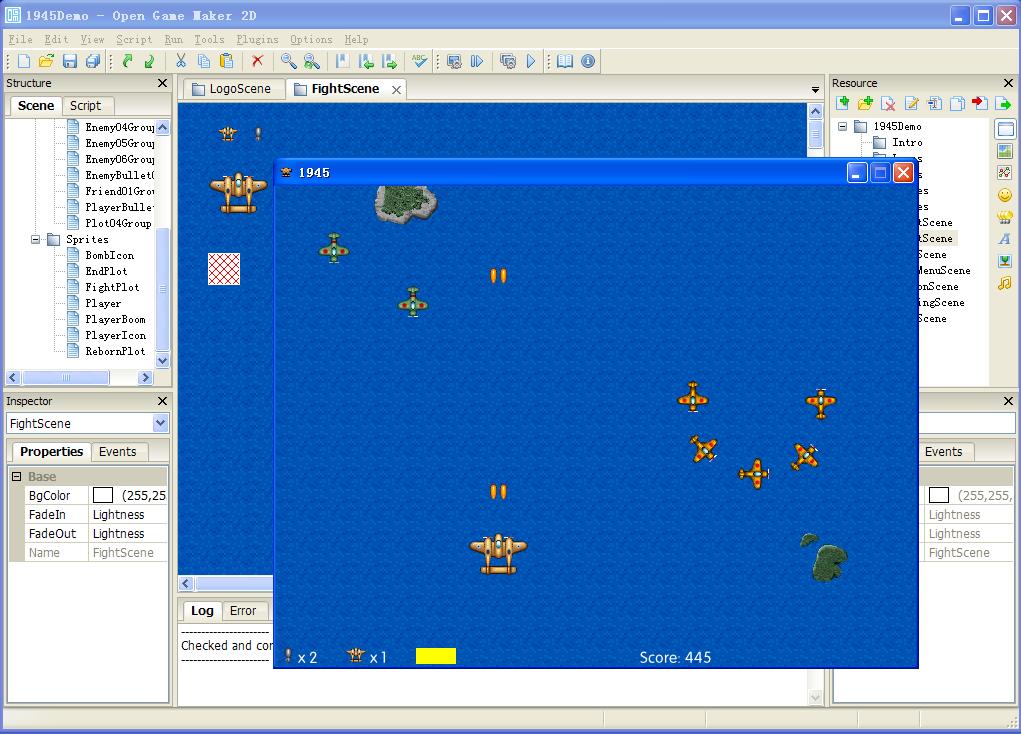
Task: Switch to the Error tab
Action: coord(243,611)
